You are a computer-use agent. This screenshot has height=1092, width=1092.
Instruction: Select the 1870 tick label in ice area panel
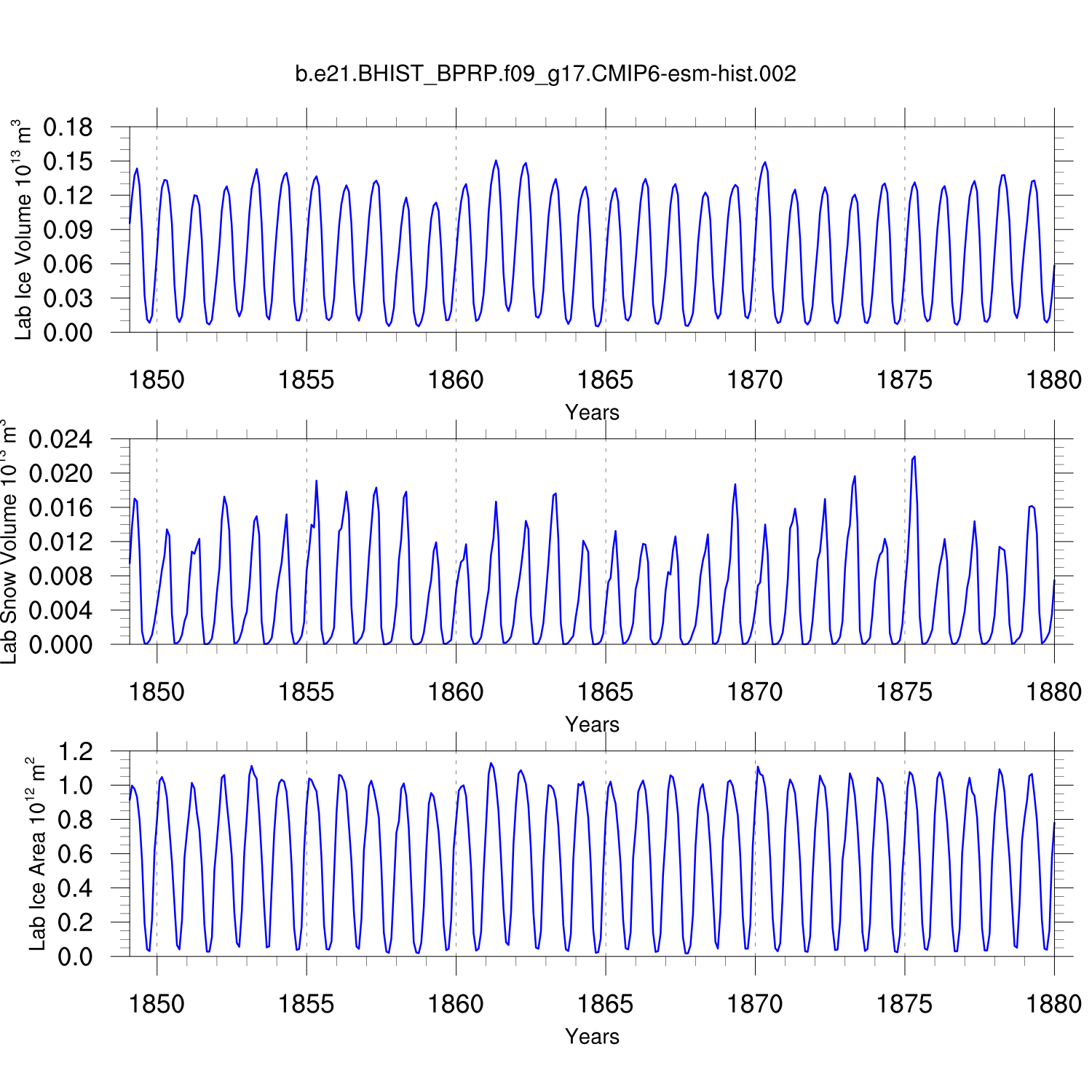(755, 1004)
